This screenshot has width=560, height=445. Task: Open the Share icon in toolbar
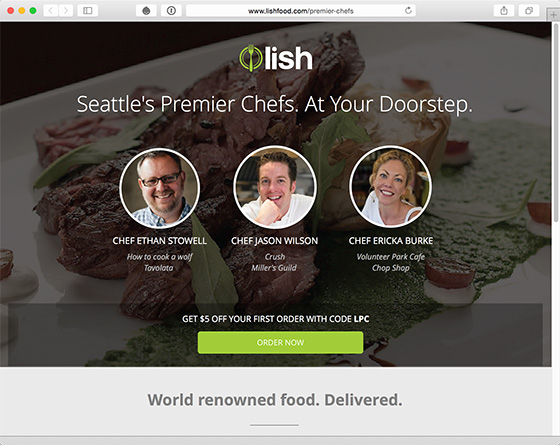504,11
